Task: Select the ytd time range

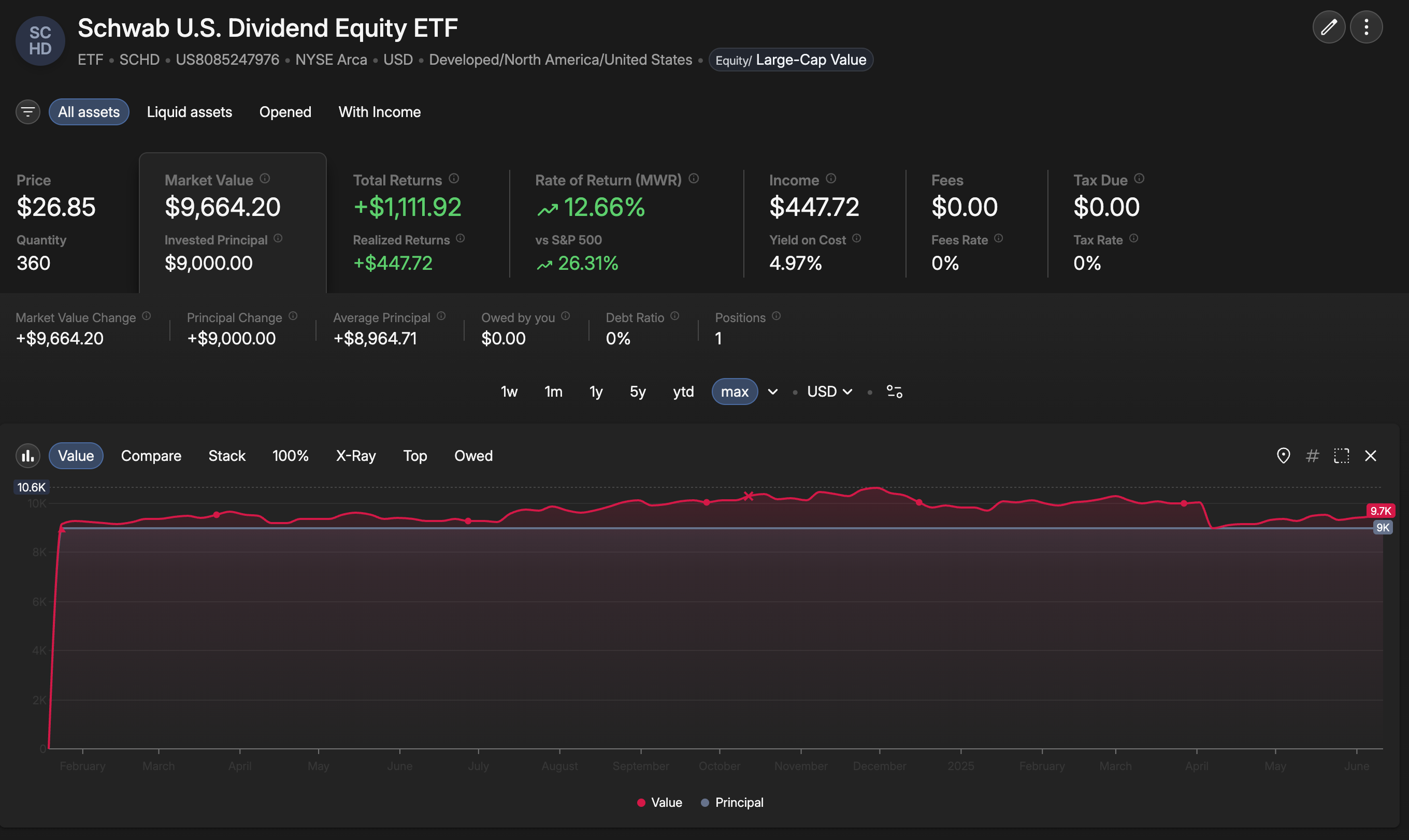Action: (683, 392)
